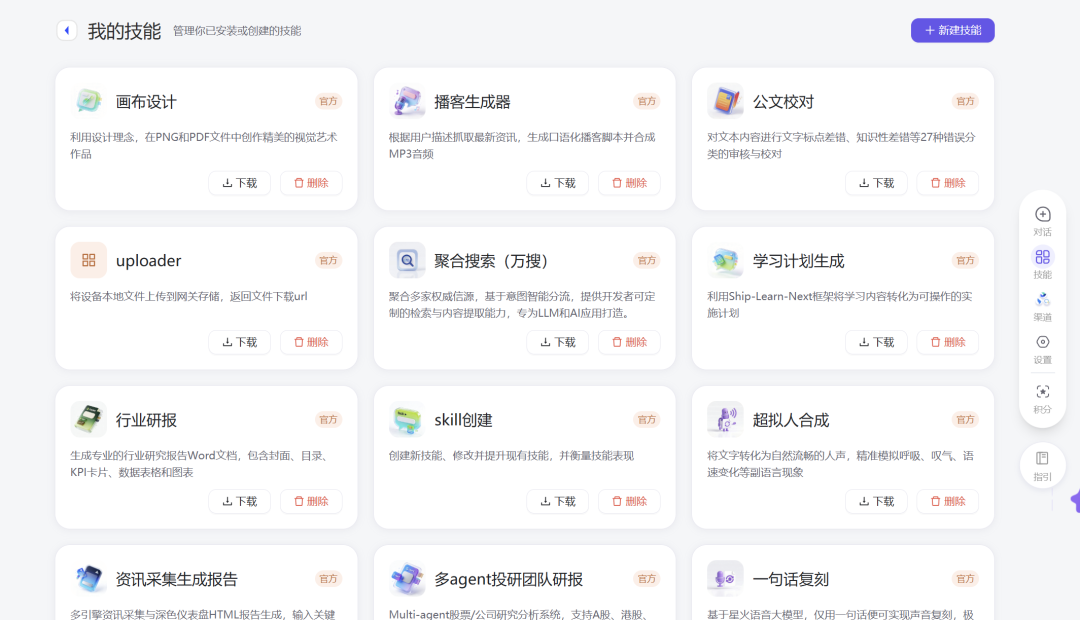Click the 新建技能 button

(x=952, y=30)
